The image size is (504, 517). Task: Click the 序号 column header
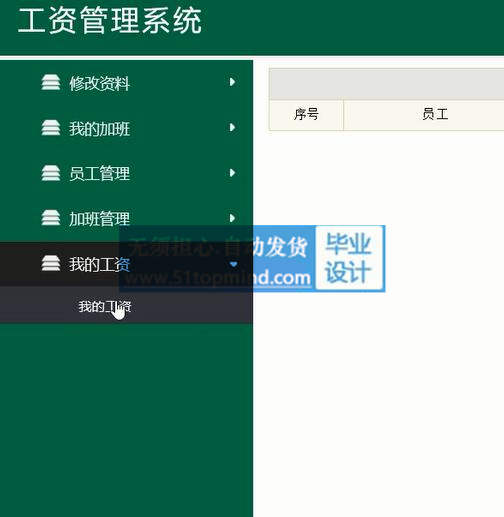pos(306,114)
